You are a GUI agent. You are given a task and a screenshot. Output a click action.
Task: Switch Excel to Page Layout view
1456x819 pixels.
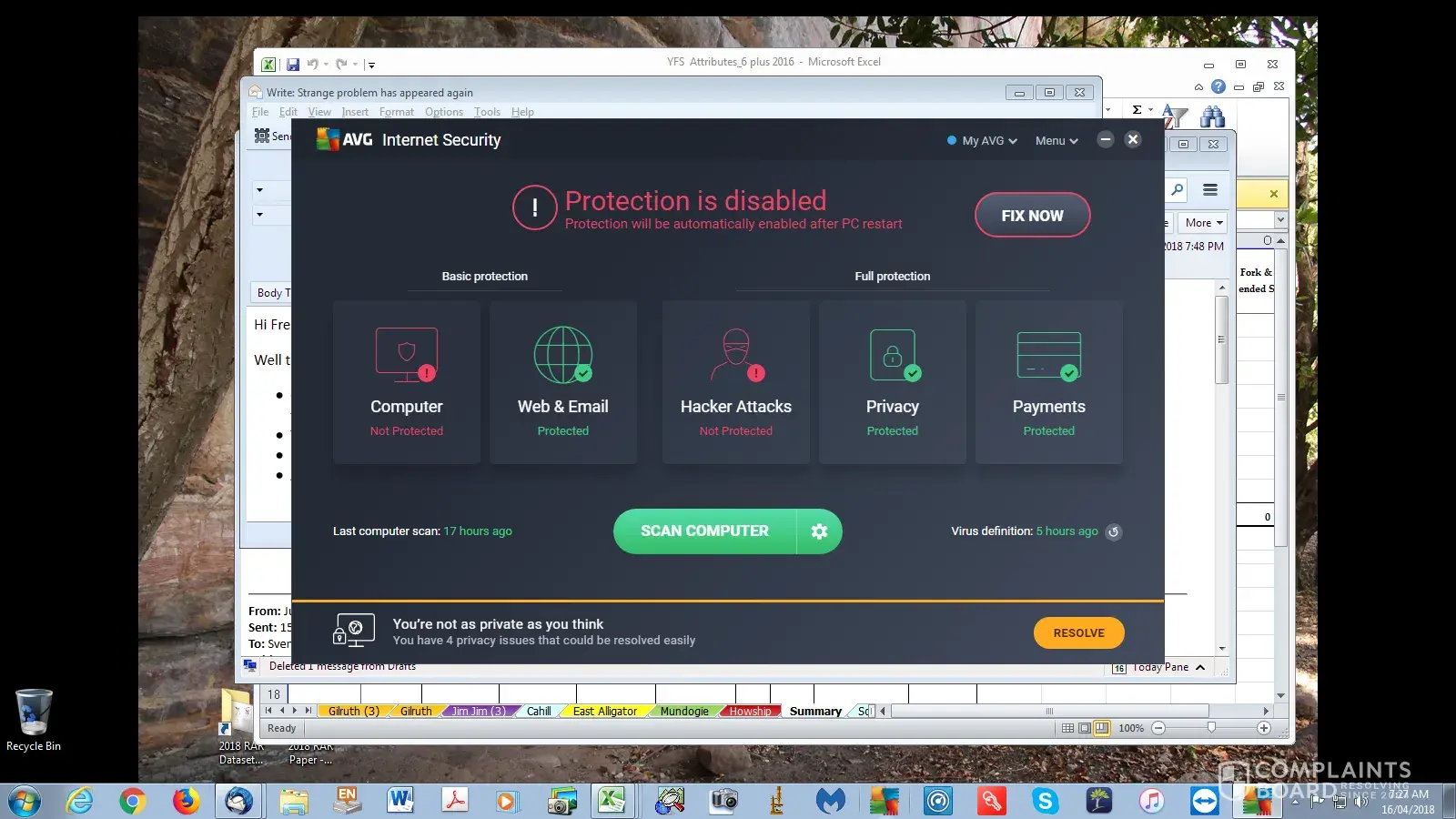(x=1085, y=728)
